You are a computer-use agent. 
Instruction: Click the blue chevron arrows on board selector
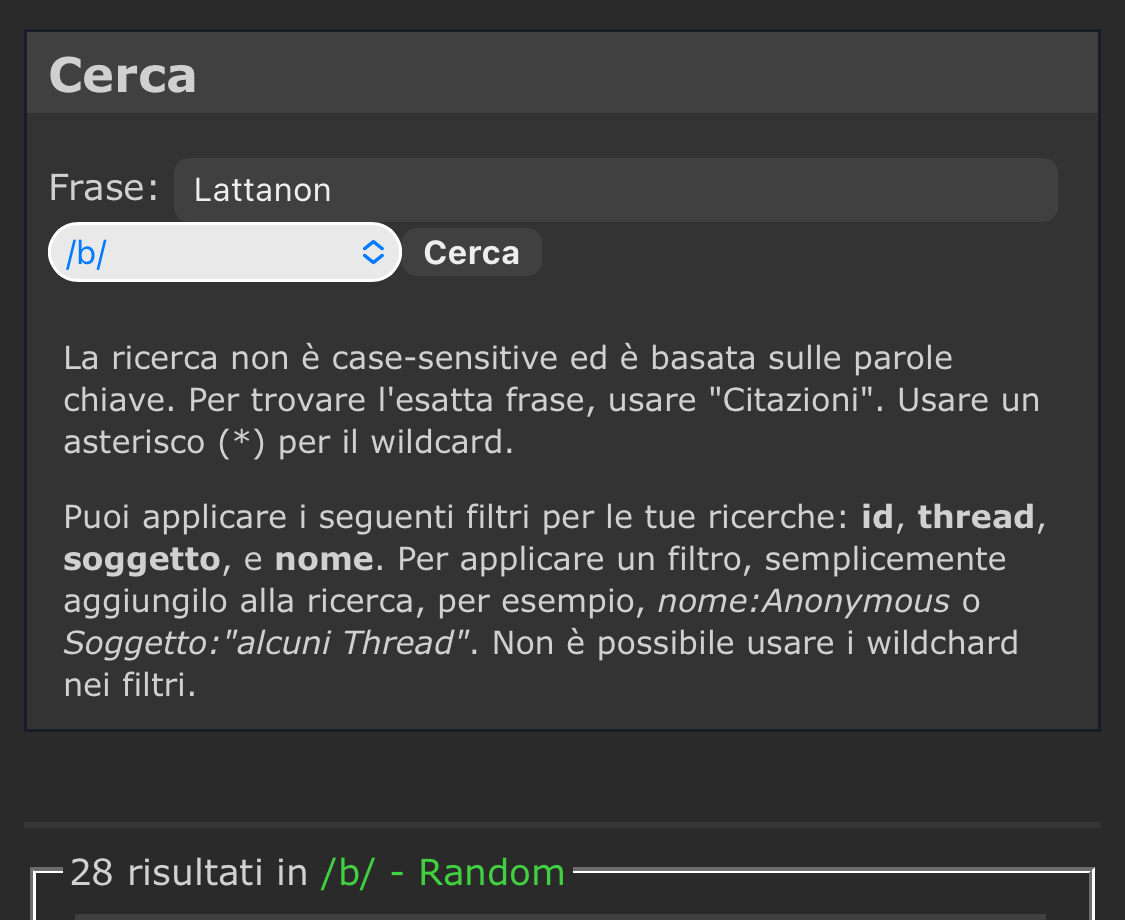pyautogui.click(x=372, y=253)
